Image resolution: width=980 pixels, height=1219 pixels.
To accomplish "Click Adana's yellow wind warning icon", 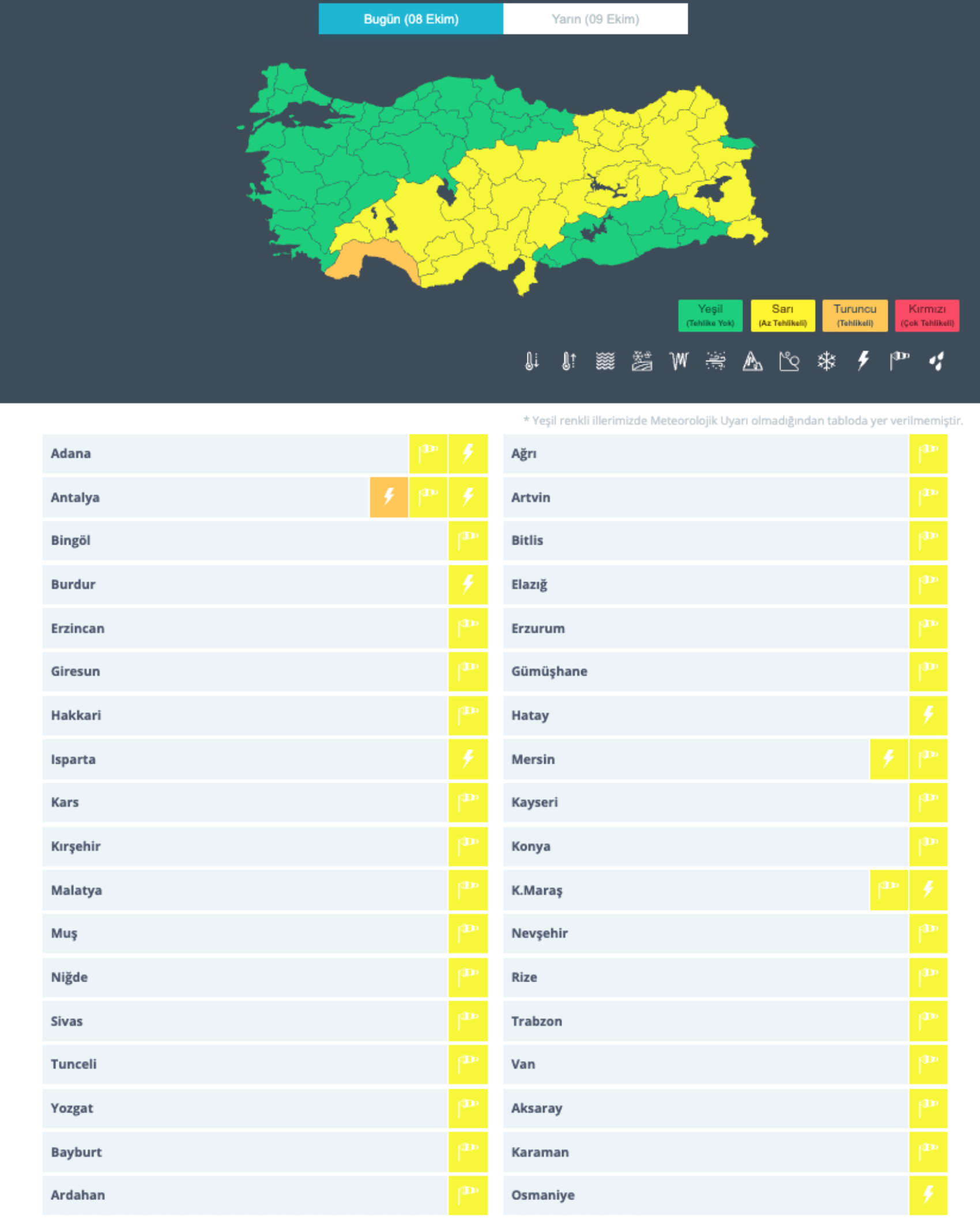I will (x=428, y=454).
